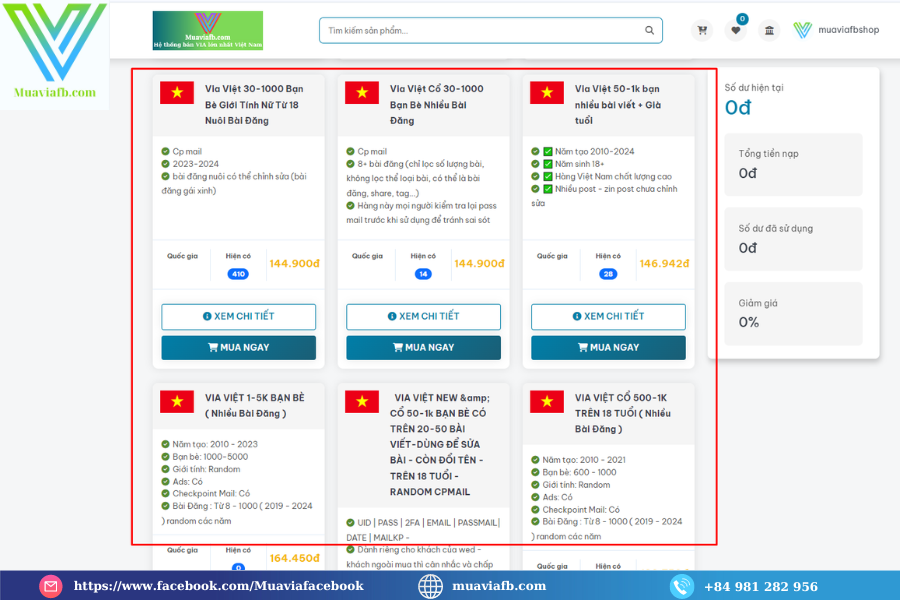The height and width of the screenshot is (600, 900).
Task: Click the globe icon in footer
Action: point(430,586)
